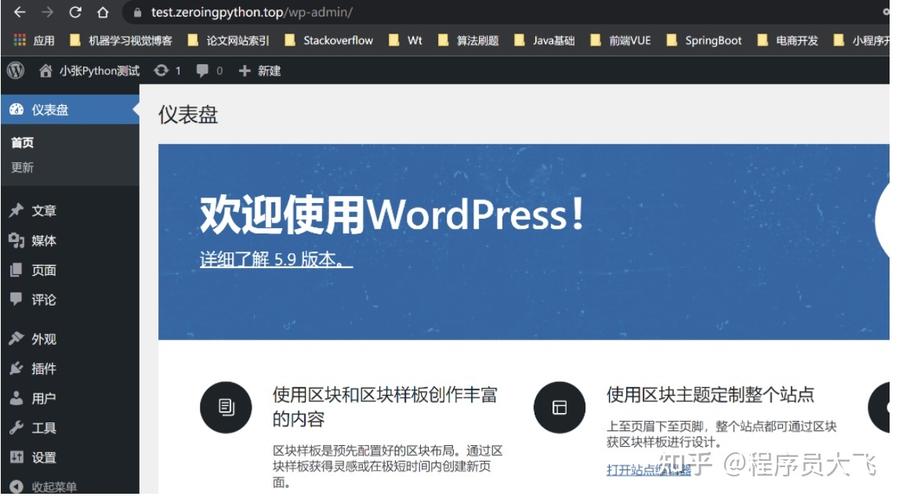Open 设置 (settings) sliders icon
The height and width of the screenshot is (500, 899).
[x=16, y=457]
